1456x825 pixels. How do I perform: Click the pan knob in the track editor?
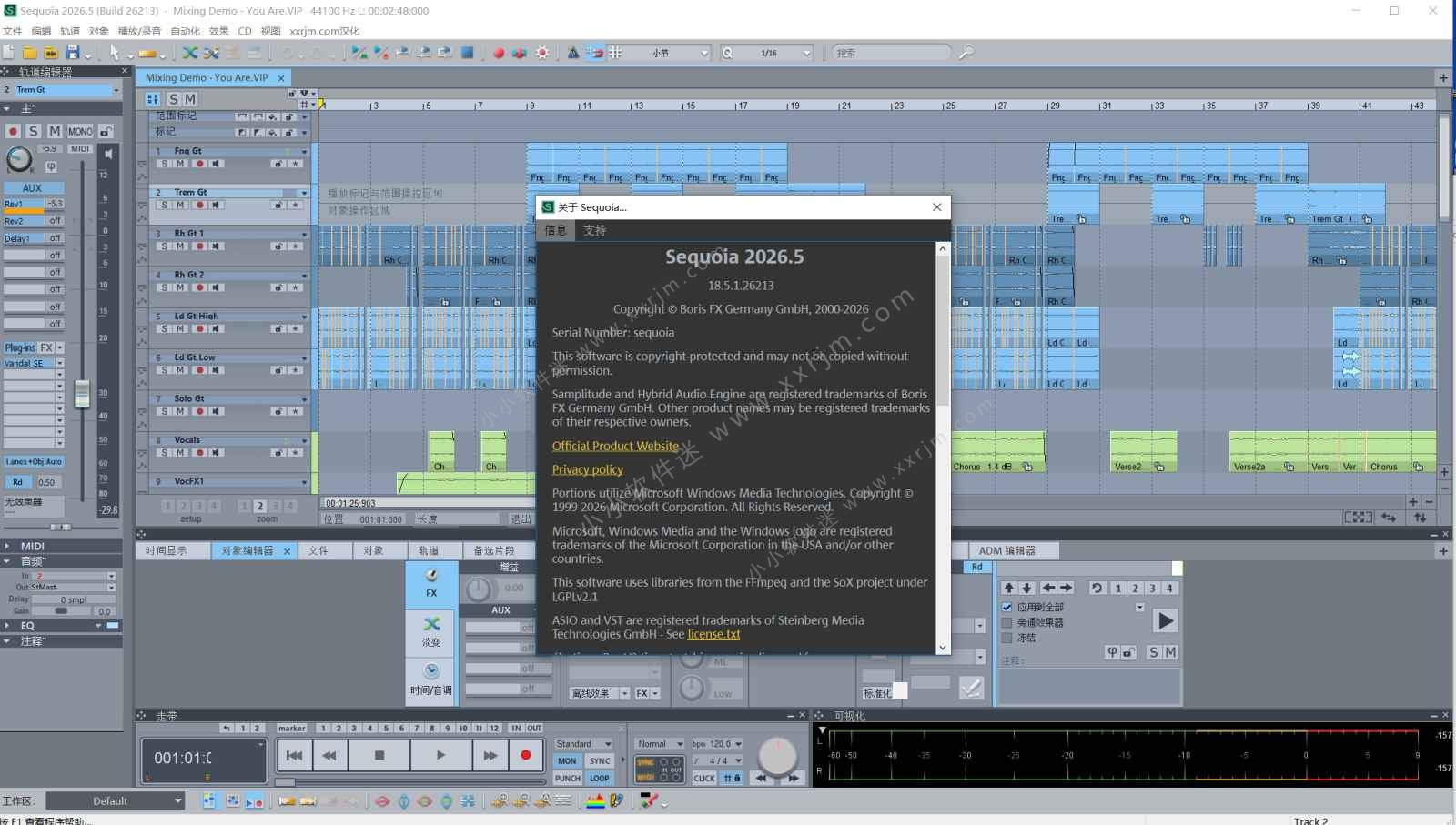(x=19, y=159)
